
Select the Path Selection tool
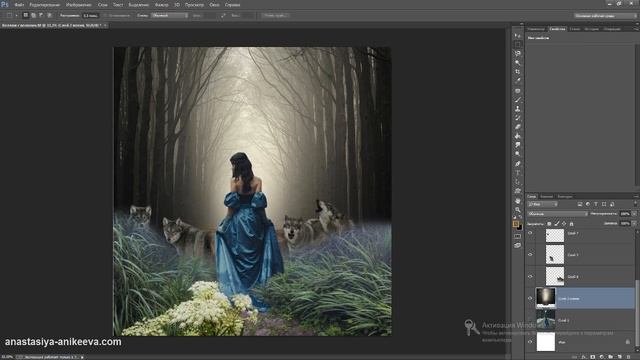[x=518, y=182]
